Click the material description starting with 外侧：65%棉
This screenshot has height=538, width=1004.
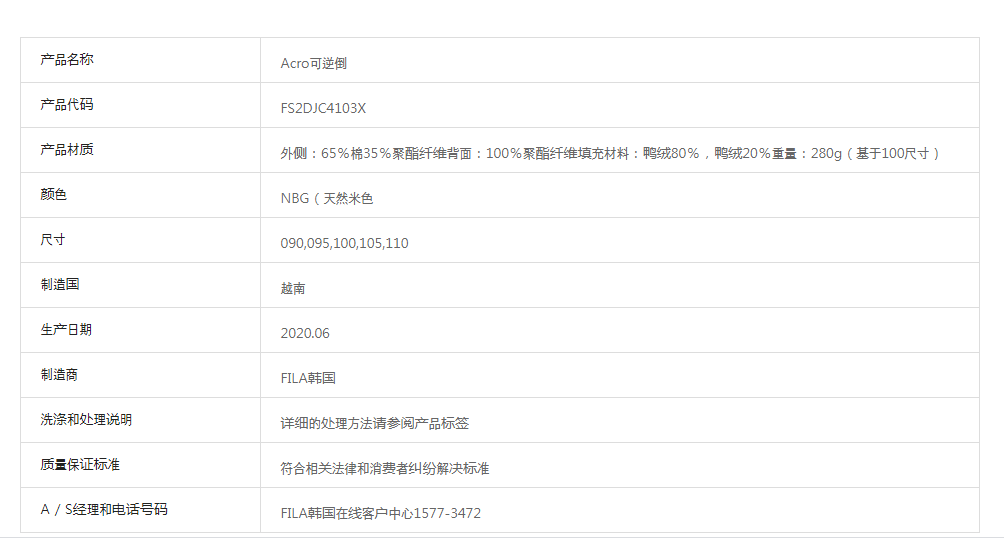(x=610, y=153)
